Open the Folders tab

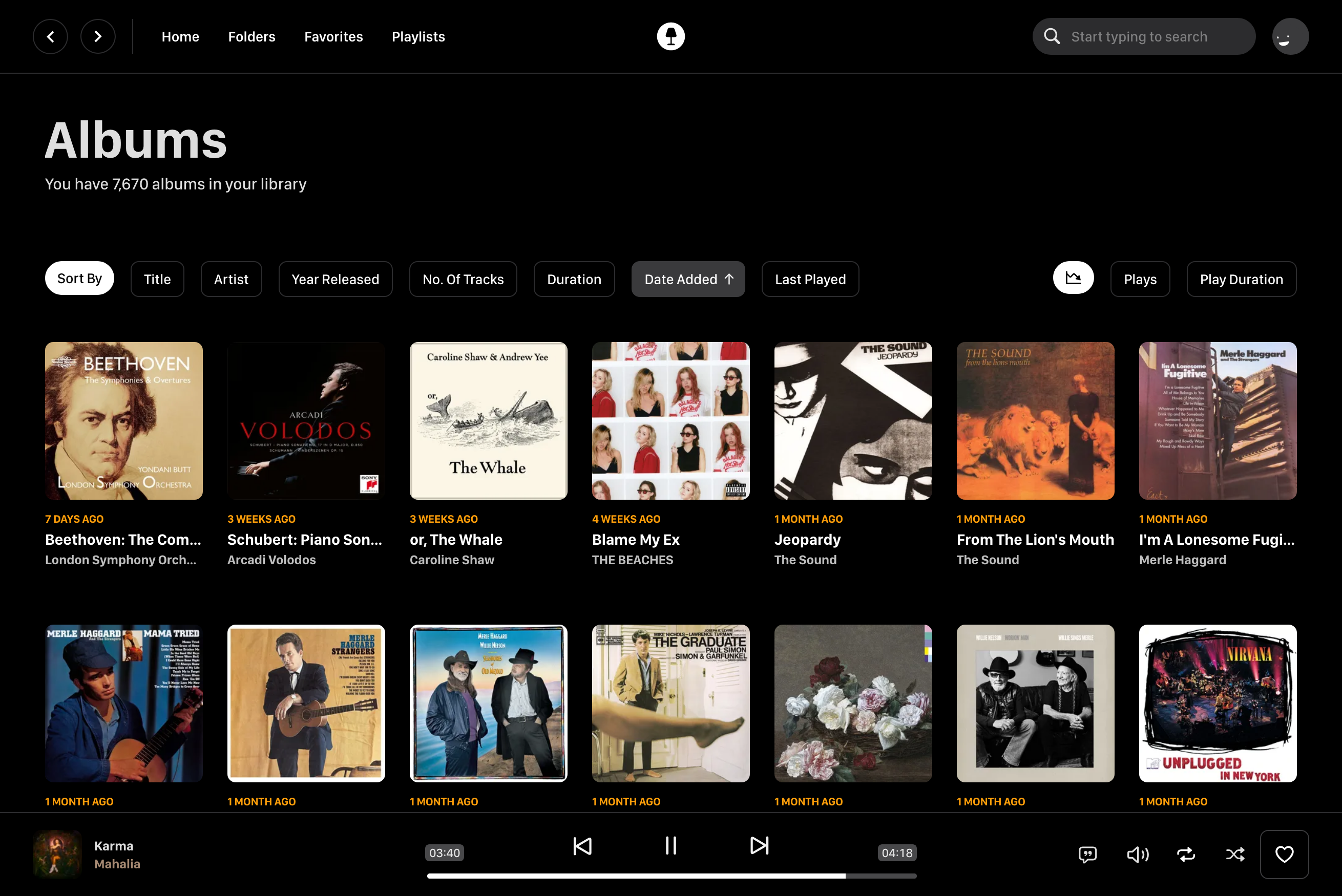pos(251,36)
